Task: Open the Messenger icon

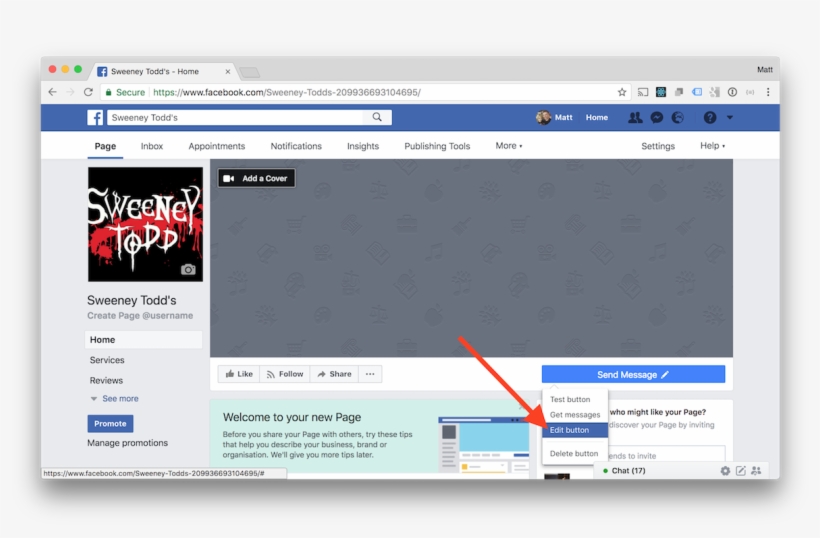Action: click(657, 118)
